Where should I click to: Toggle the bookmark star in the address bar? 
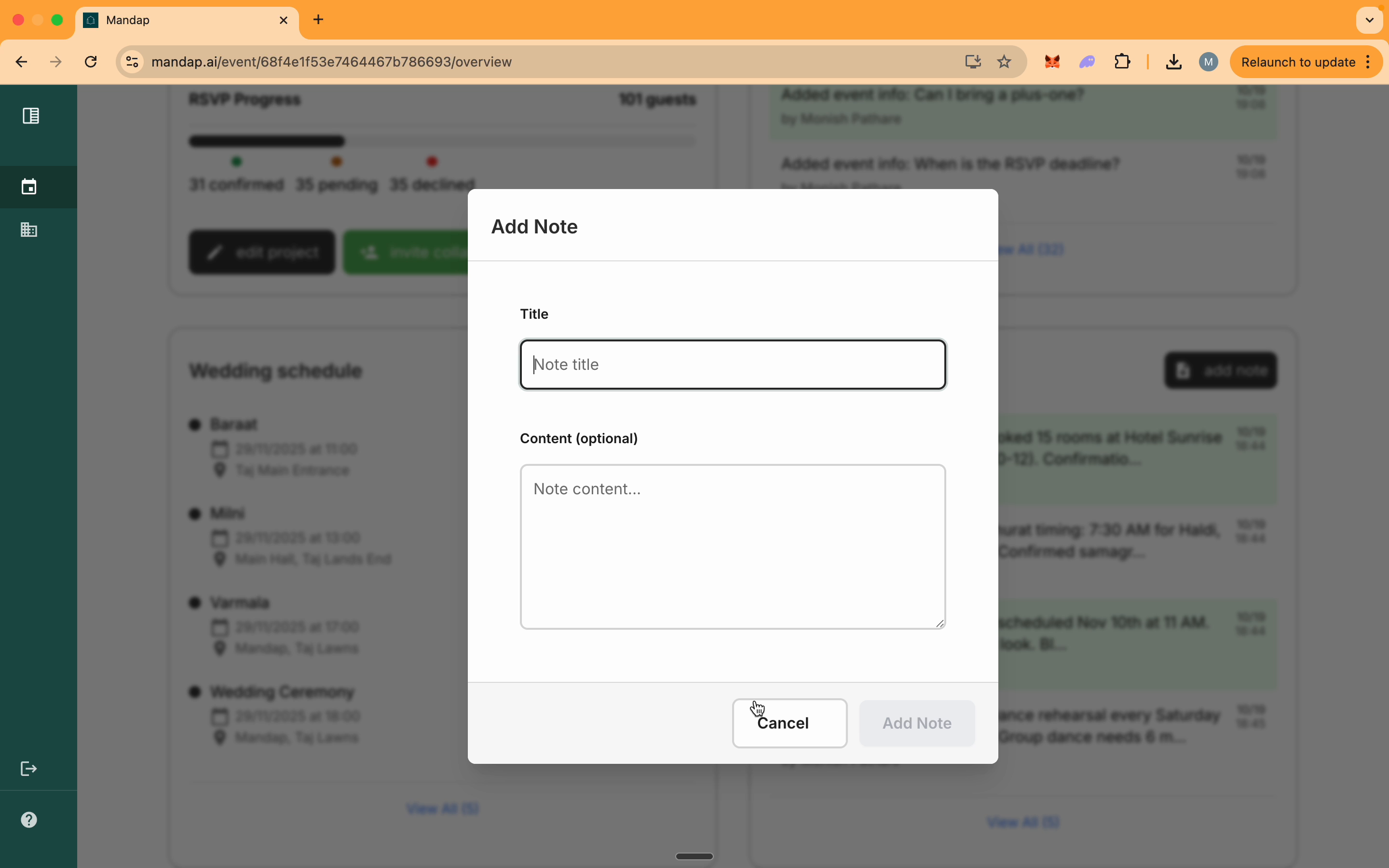point(1003,61)
